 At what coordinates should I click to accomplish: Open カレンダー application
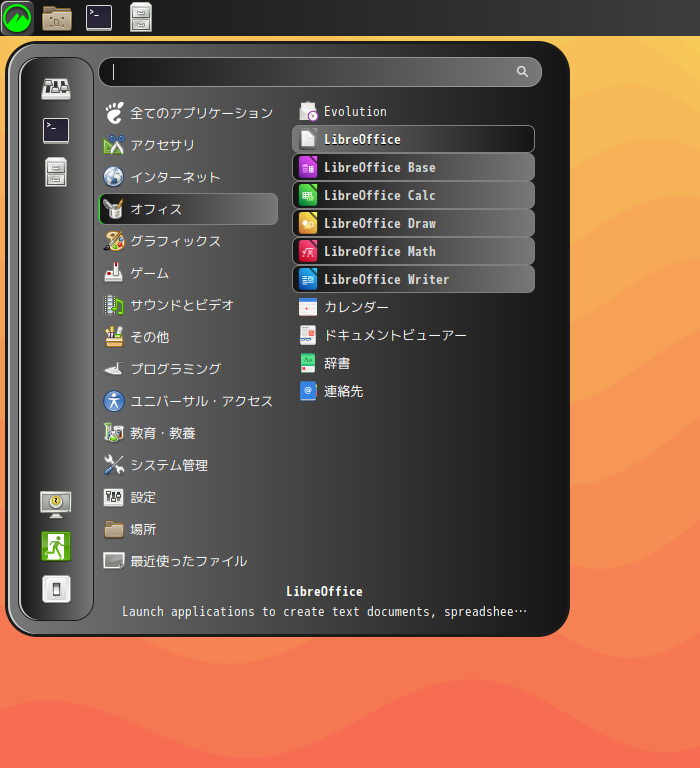(413, 307)
